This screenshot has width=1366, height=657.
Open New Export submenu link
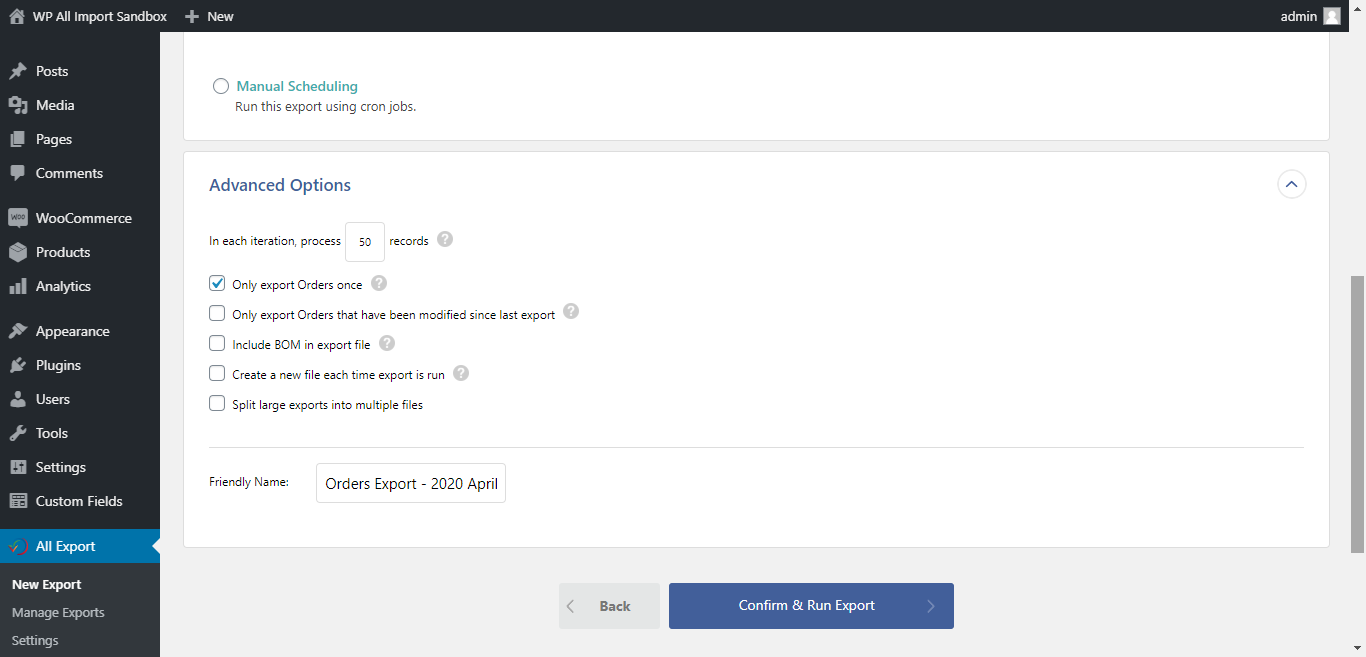point(47,584)
